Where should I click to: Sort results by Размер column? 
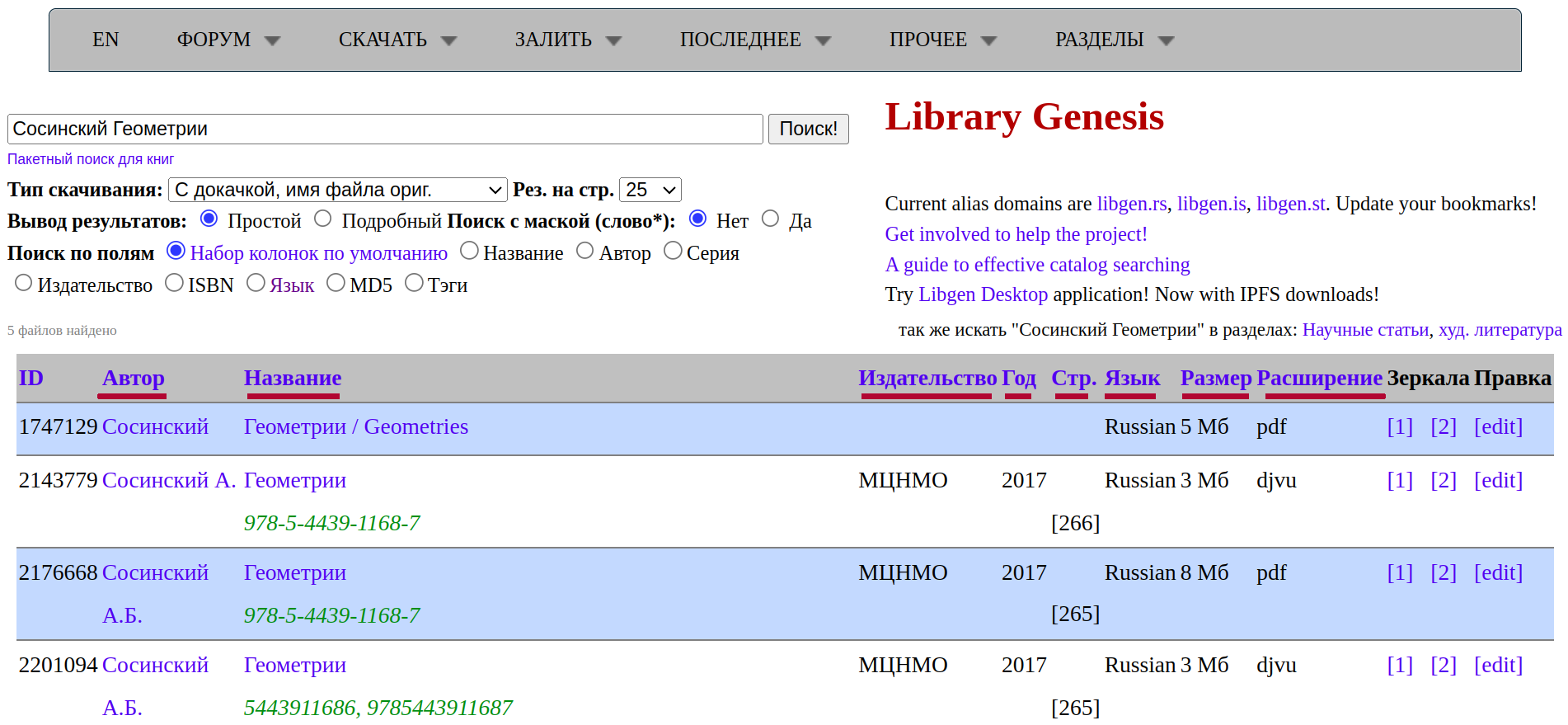tap(1216, 378)
